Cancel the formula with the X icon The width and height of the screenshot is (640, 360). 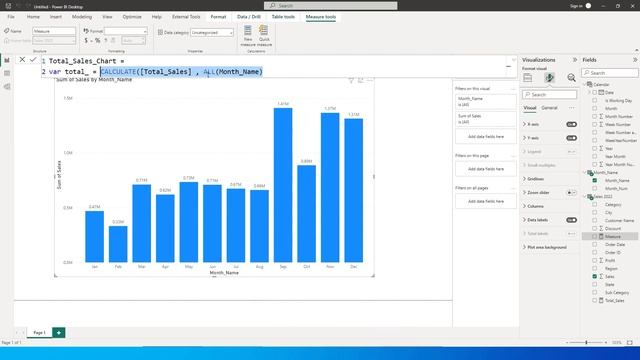(x=22, y=60)
